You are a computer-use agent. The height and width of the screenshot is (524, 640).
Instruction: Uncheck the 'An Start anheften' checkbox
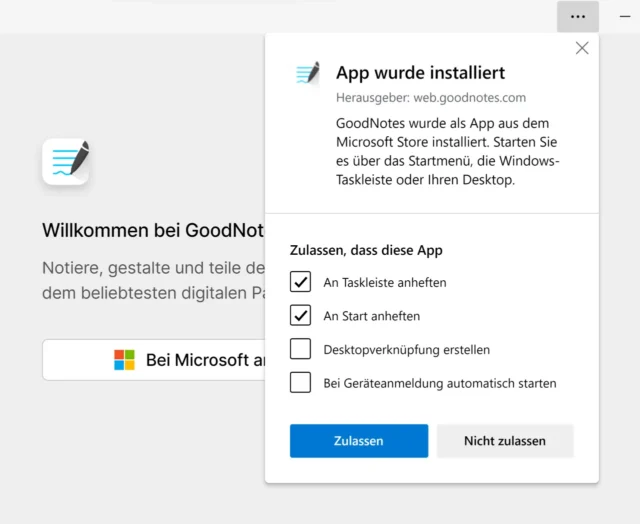pyautogui.click(x=300, y=316)
